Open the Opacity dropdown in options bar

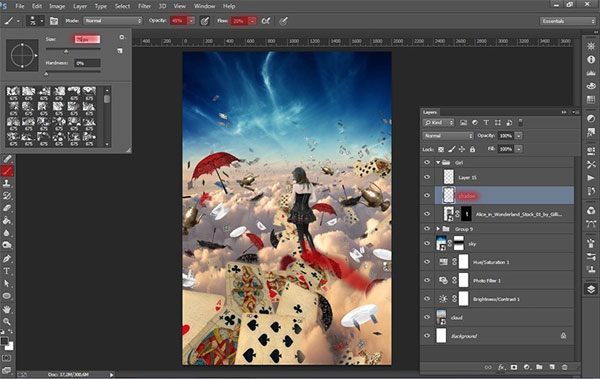pos(191,21)
